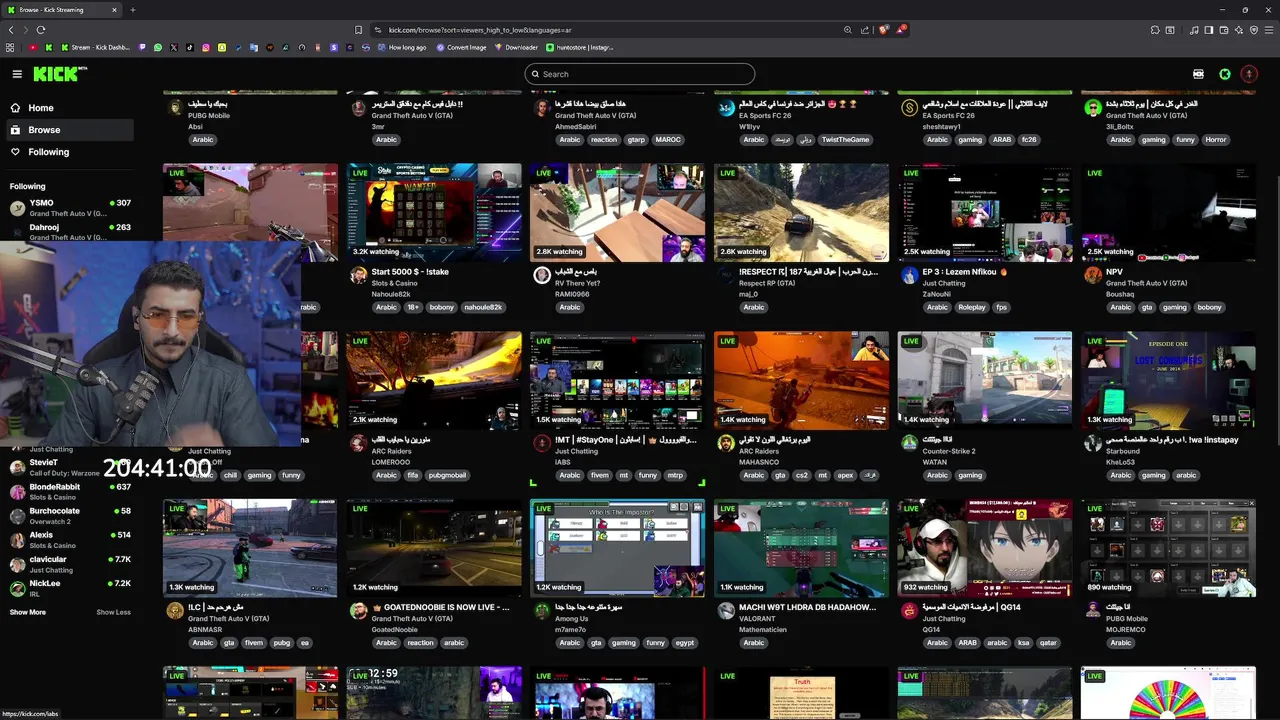The image size is (1280, 720).
Task: Open the X bookmark icon
Action: [174, 47]
